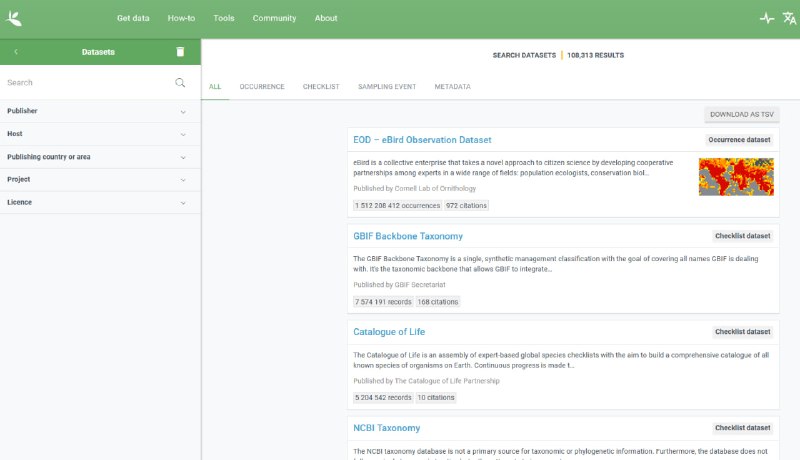Image resolution: width=800 pixels, height=460 pixels.
Task: Click the results count text
Action: coord(595,55)
